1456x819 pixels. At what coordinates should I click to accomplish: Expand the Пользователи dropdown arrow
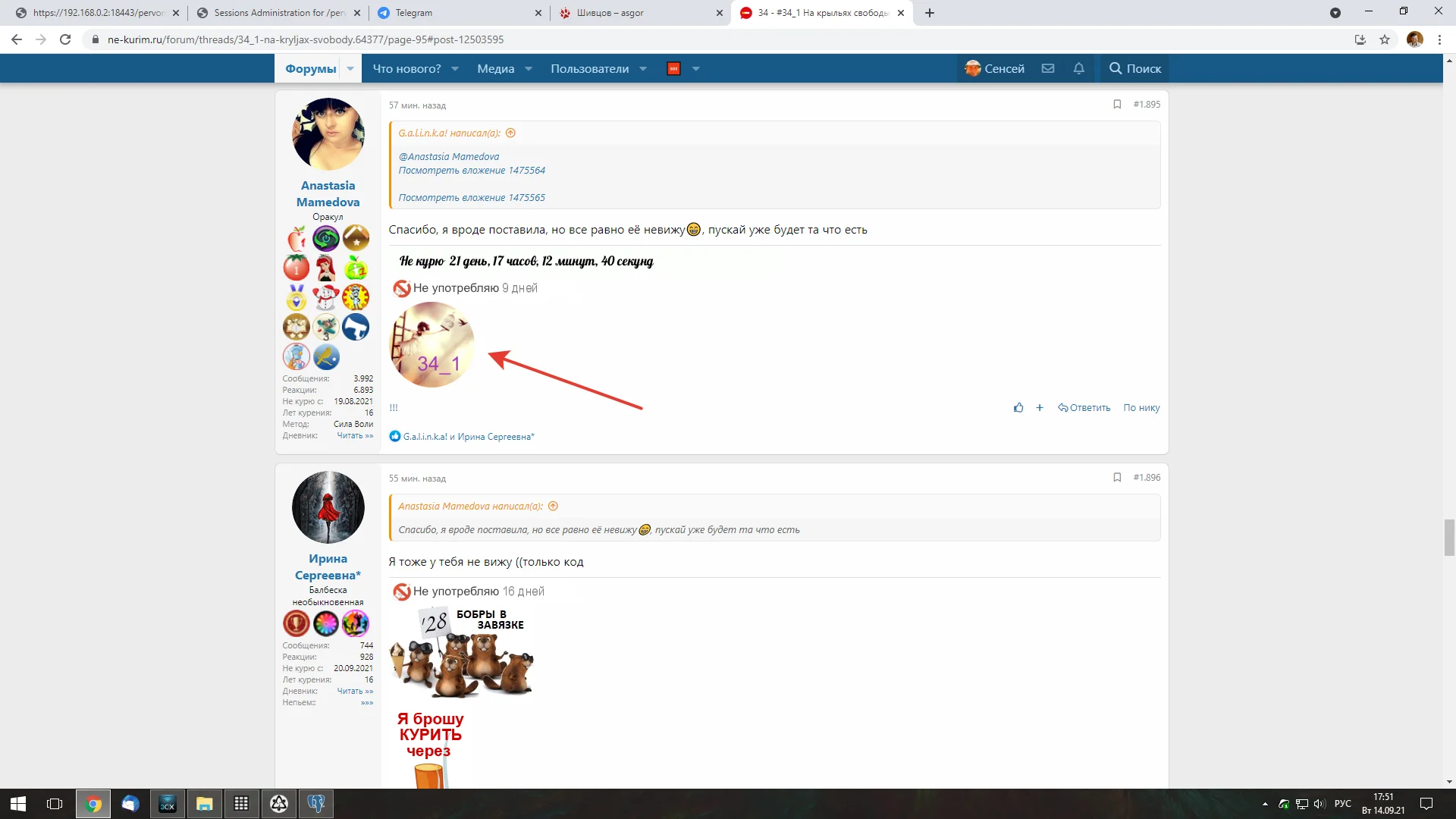coord(643,69)
